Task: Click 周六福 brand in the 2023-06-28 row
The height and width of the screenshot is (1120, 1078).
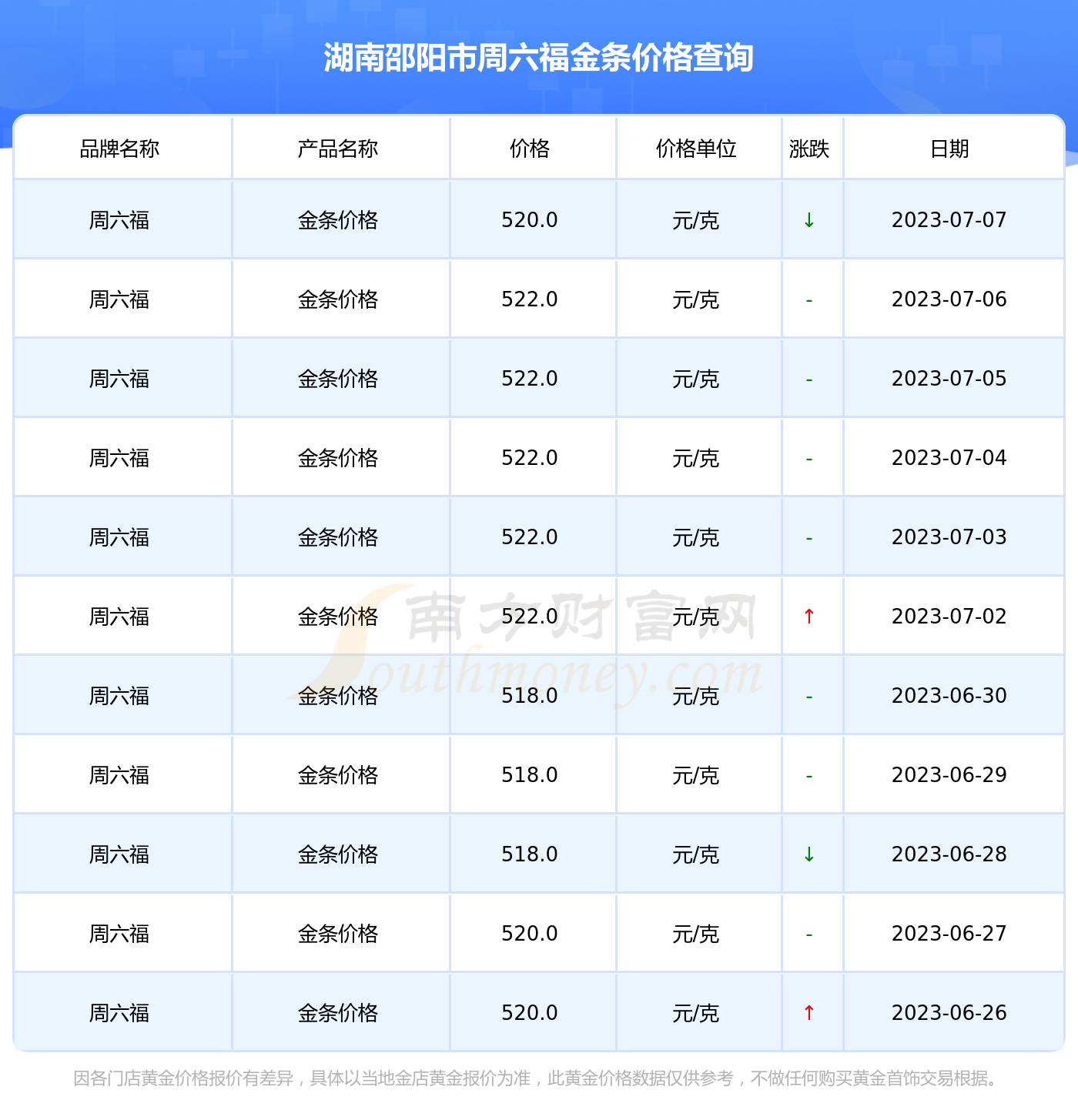Action: pyautogui.click(x=119, y=854)
